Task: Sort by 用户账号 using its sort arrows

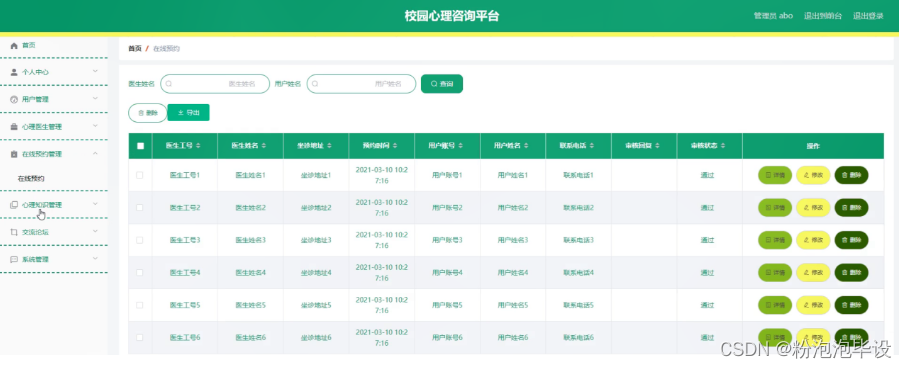Action: 461,146
